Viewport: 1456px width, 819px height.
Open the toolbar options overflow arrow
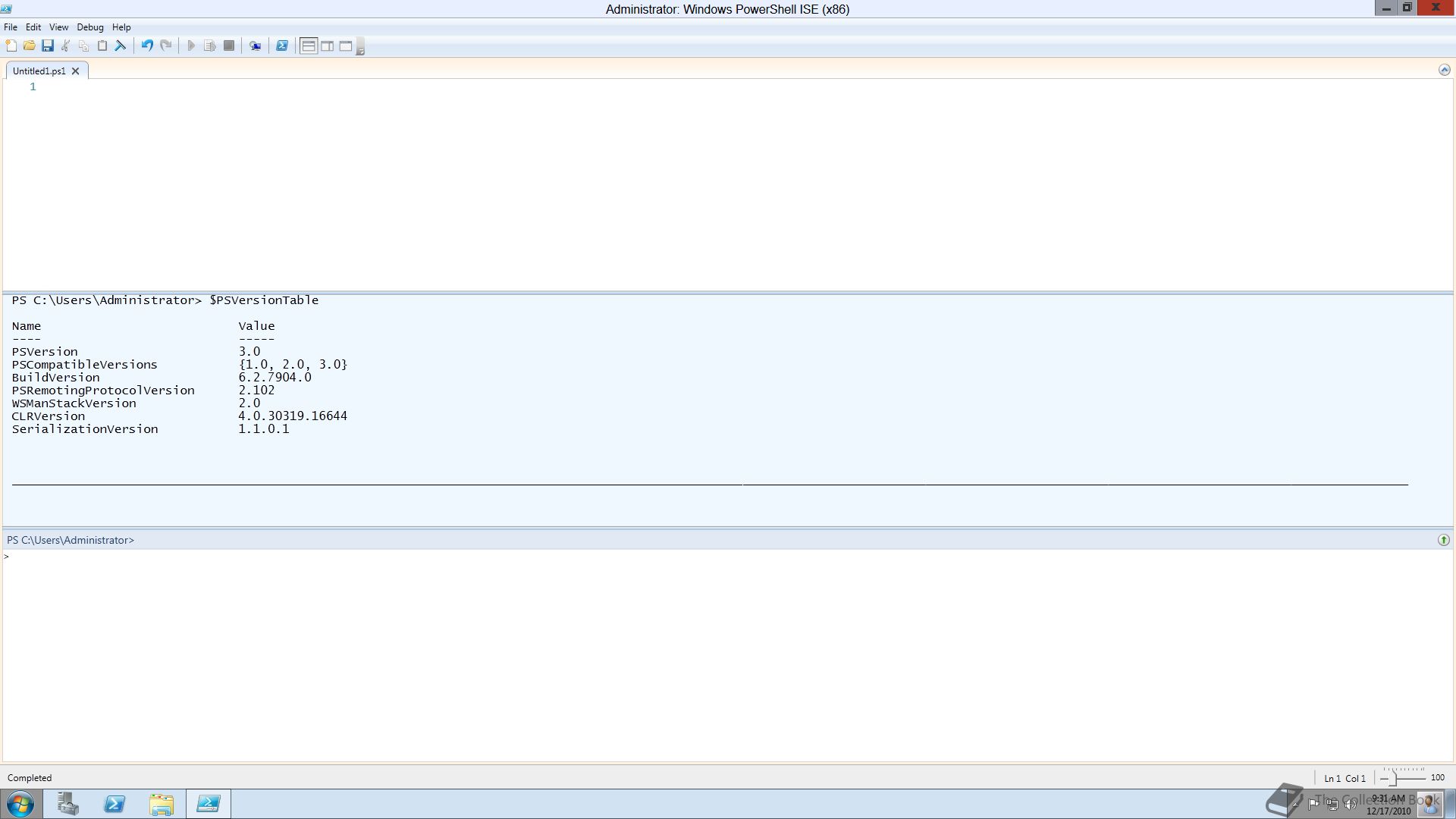(361, 47)
